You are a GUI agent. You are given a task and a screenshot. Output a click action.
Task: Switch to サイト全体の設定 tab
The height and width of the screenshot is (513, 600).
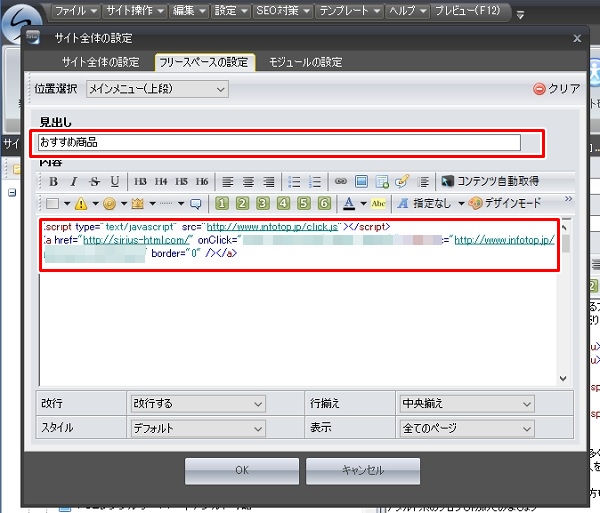coord(101,62)
